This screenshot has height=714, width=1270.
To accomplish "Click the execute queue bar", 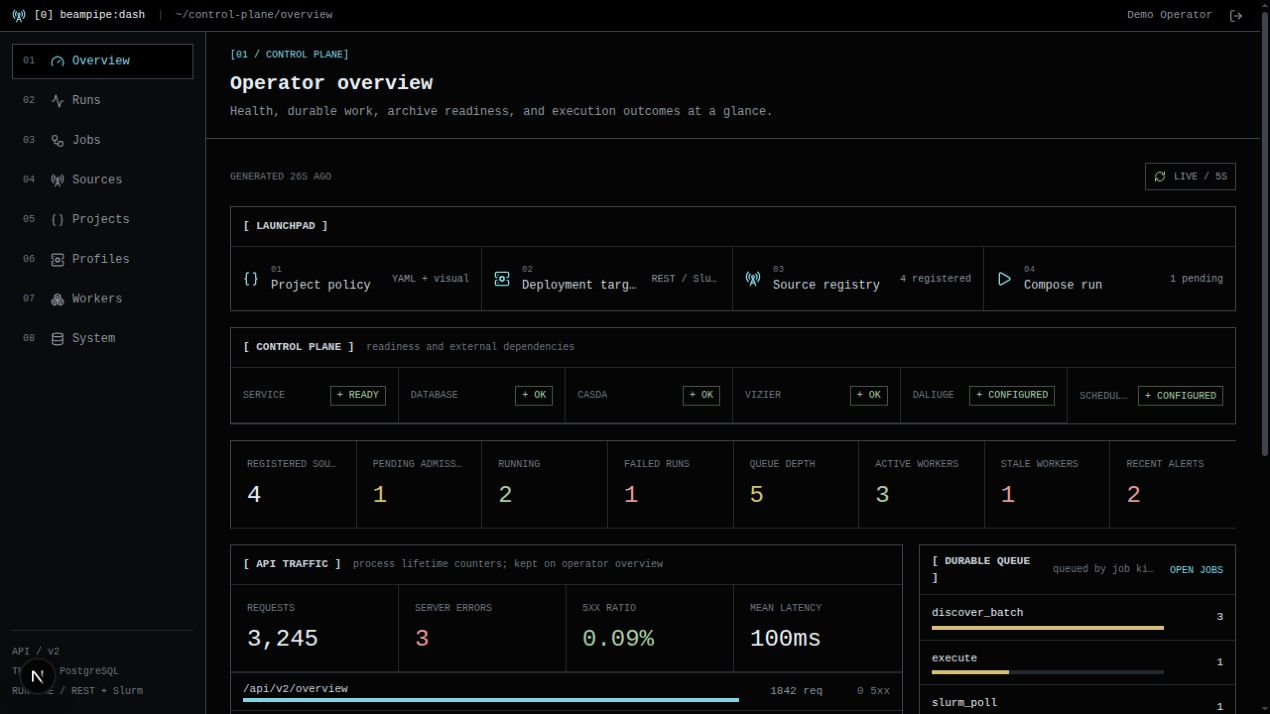I will 1047,672.
